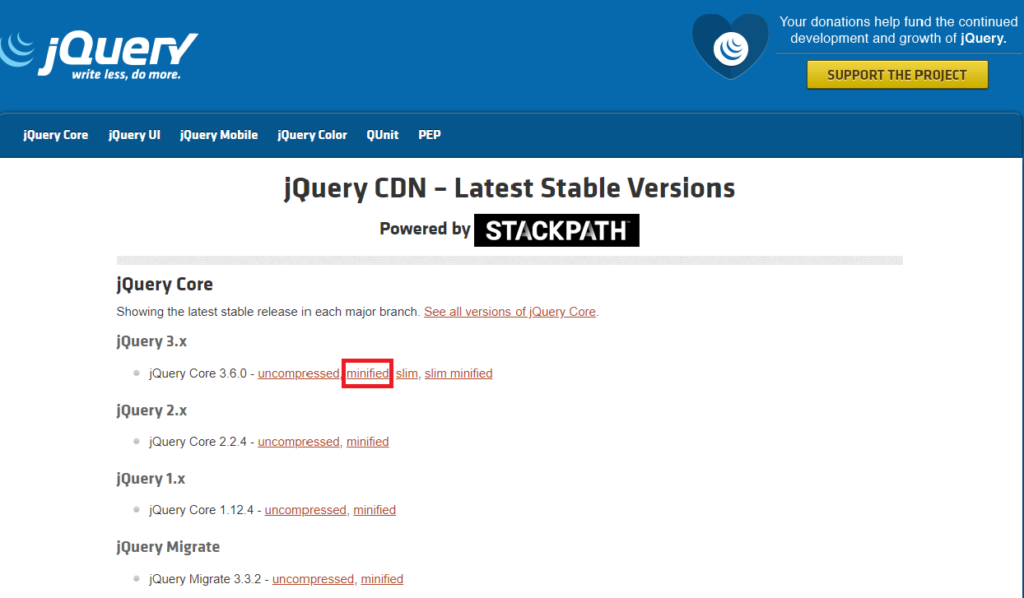
Task: Go to jQuery Mobile in navigation
Action: (219, 135)
